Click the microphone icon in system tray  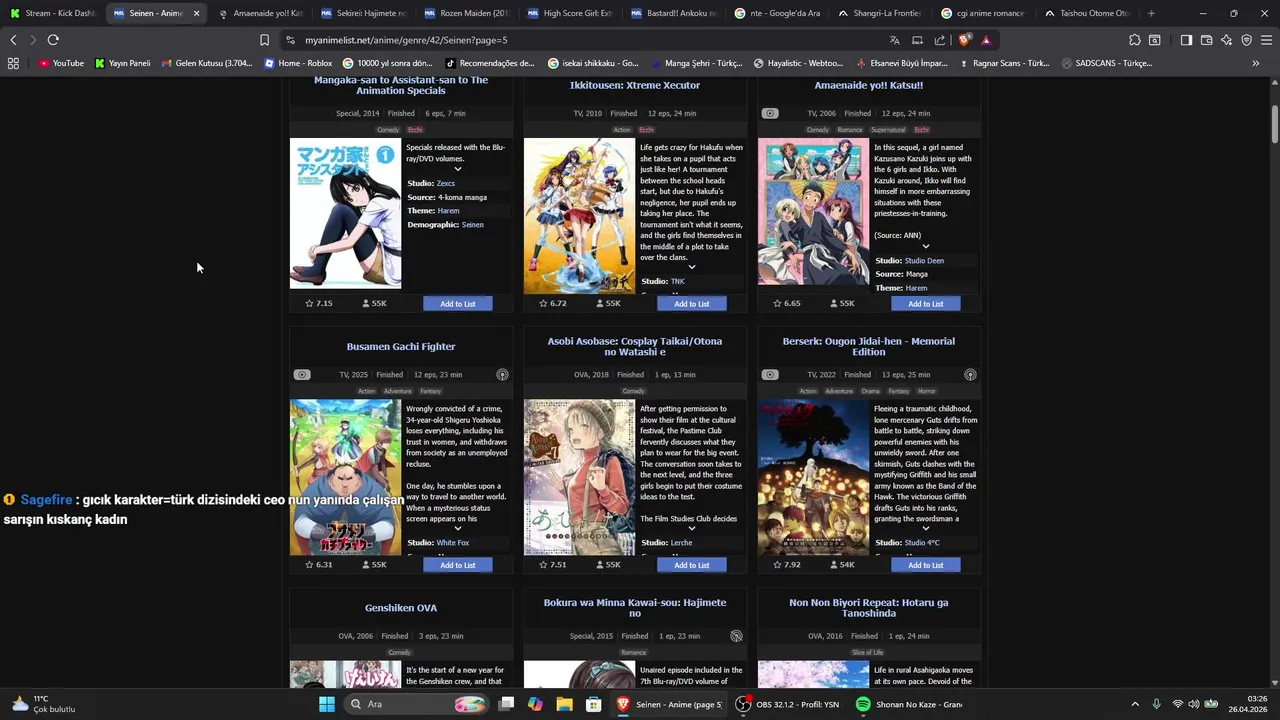pyautogui.click(x=1156, y=704)
